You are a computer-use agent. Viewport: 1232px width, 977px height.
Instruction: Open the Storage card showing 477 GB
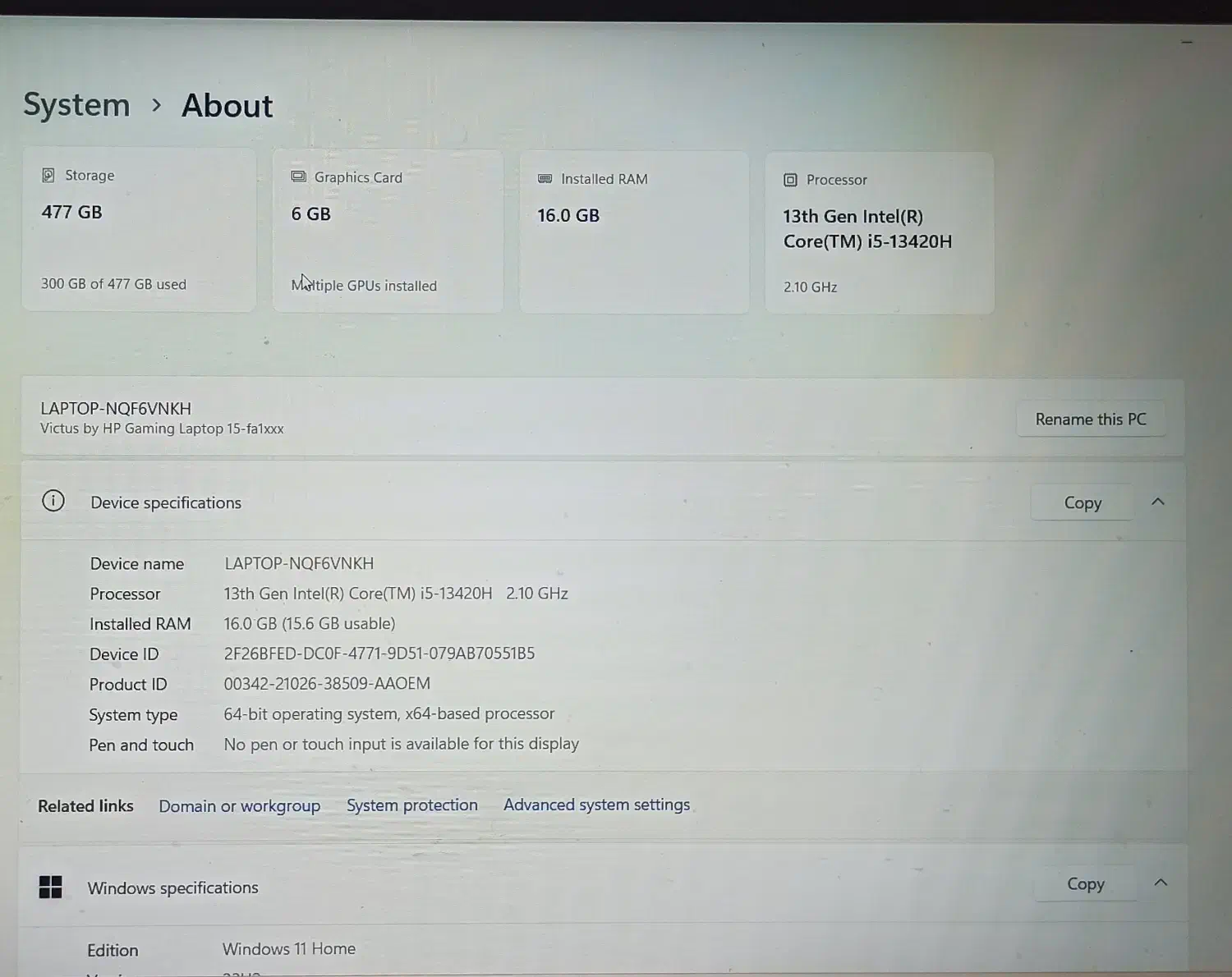[139, 229]
